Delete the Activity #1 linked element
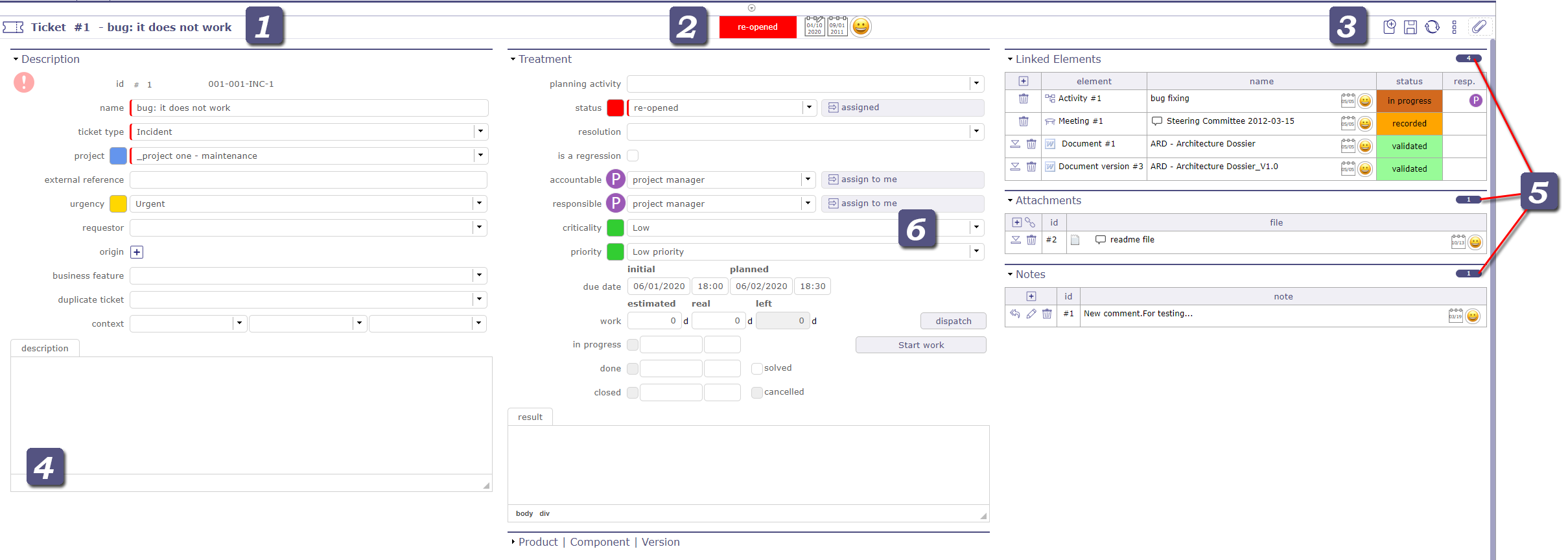 [1024, 99]
